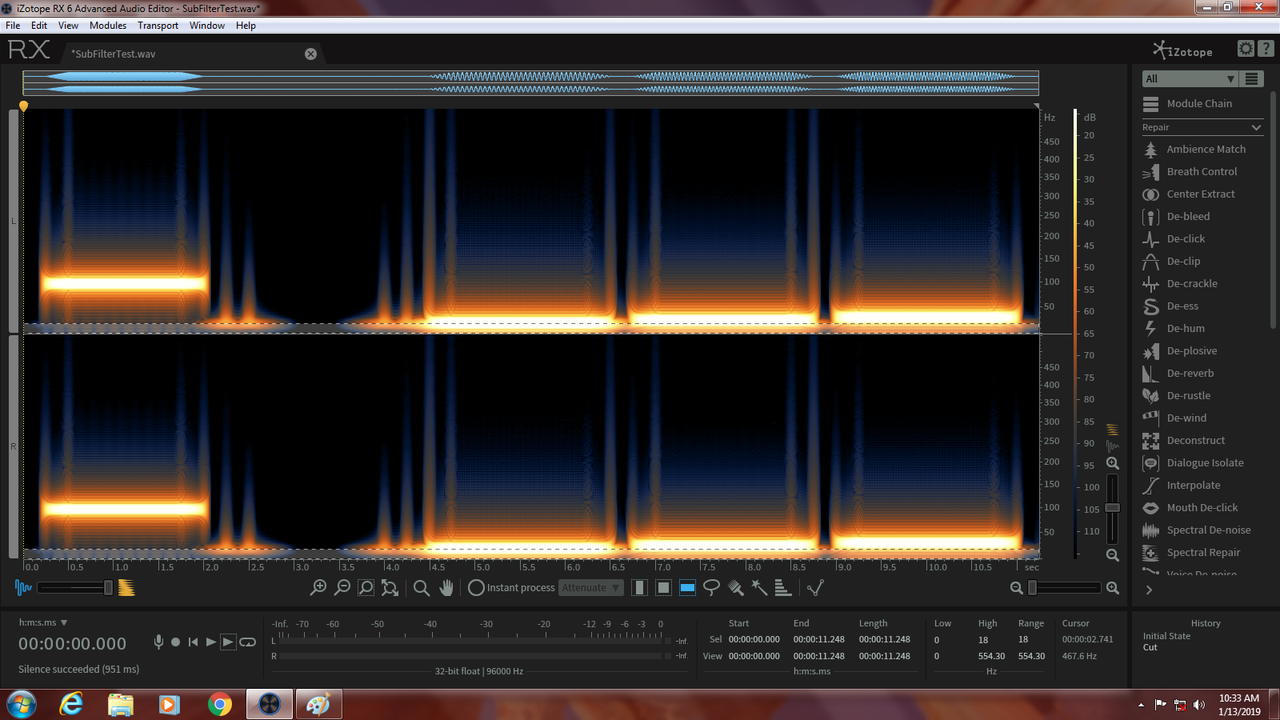Toggle module list view button
1280x720 pixels.
click(1252, 79)
